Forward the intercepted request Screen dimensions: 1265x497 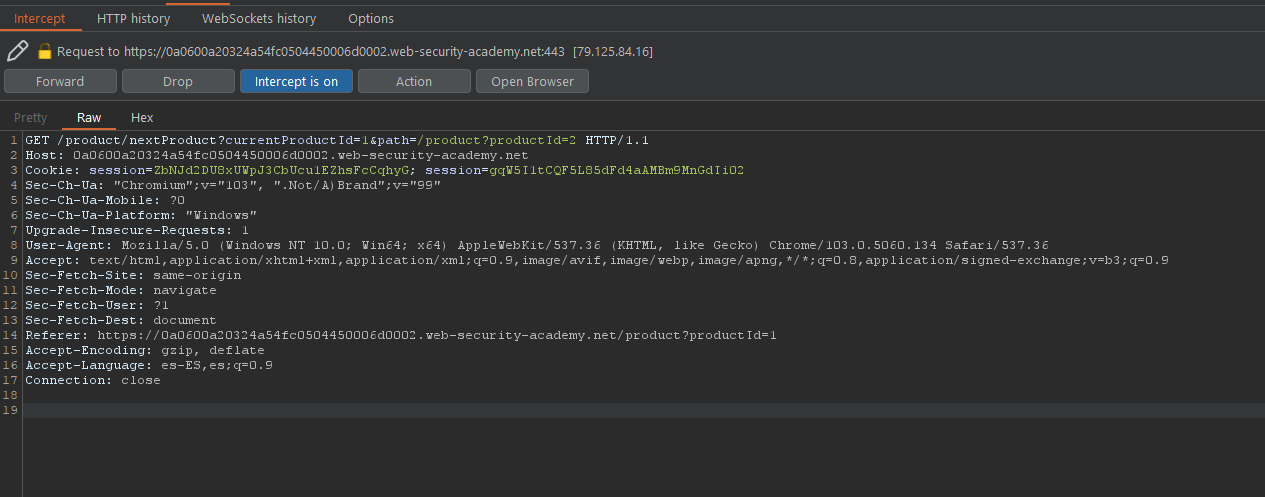(x=60, y=81)
